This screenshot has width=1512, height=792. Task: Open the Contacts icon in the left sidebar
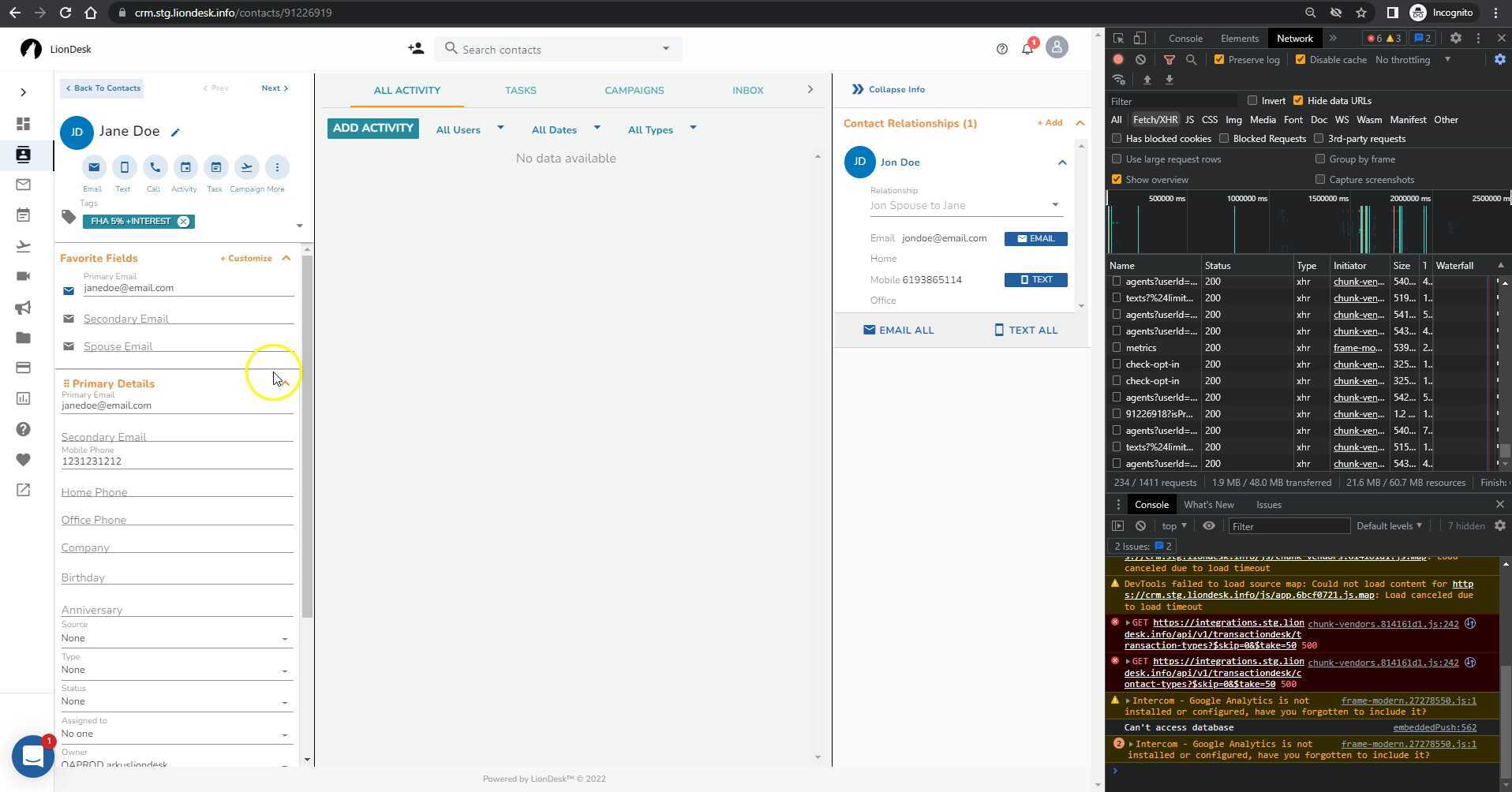point(23,155)
